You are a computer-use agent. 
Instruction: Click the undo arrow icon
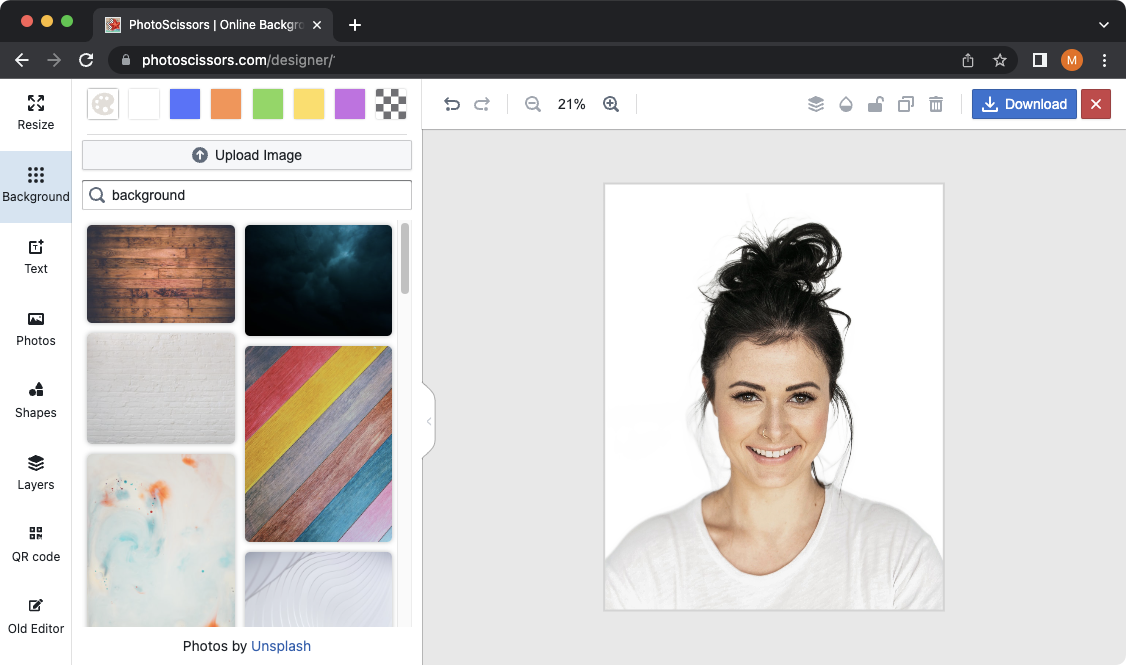(452, 104)
